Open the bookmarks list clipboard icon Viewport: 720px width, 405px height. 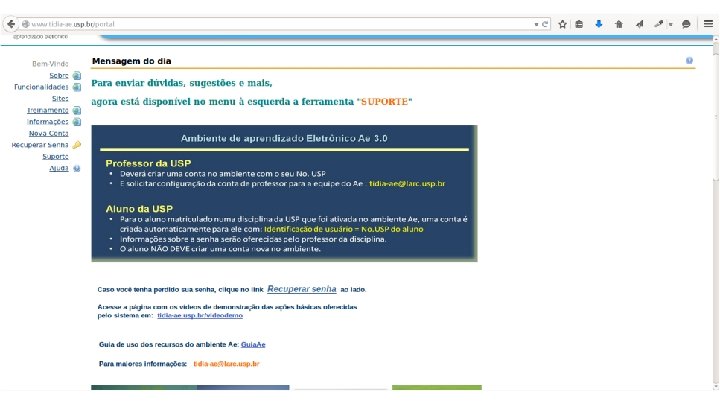point(579,24)
